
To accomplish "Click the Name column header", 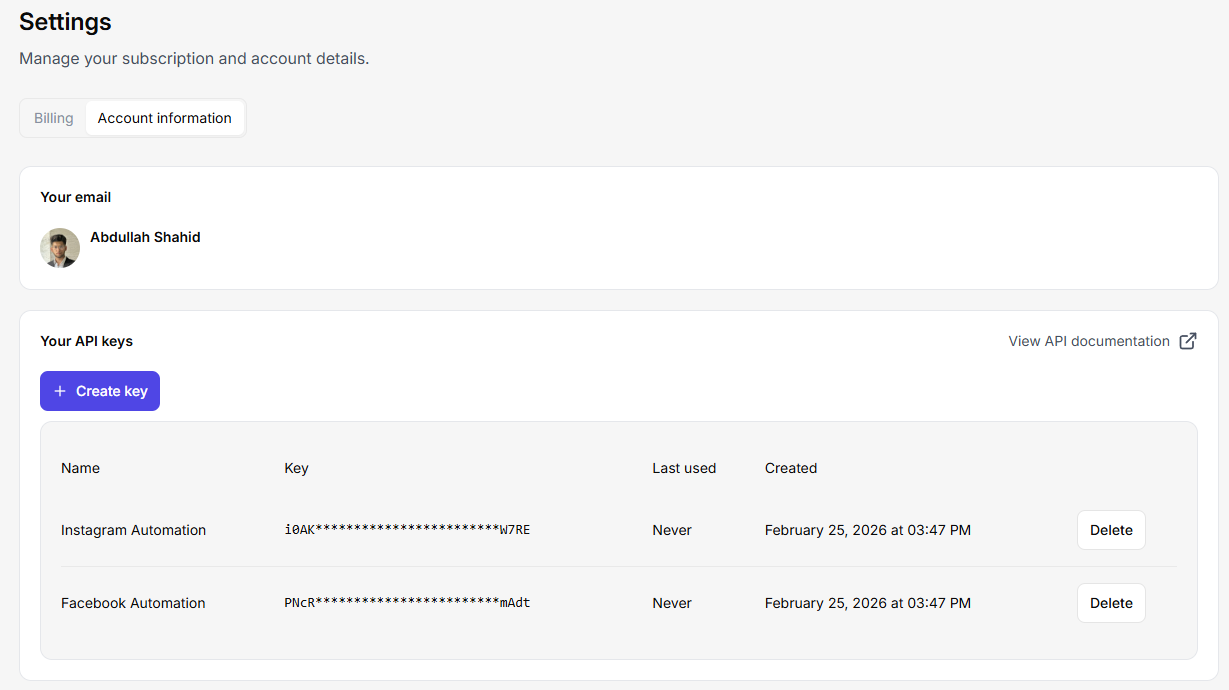I will [x=80, y=468].
